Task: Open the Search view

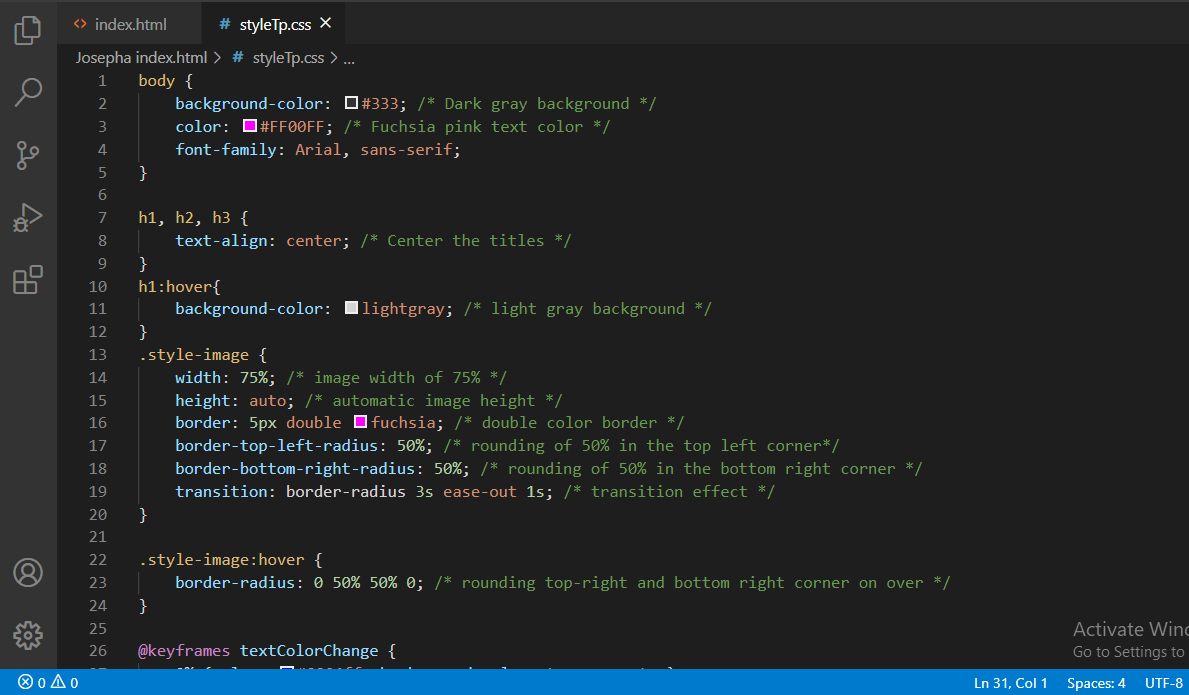Action: tap(28, 92)
